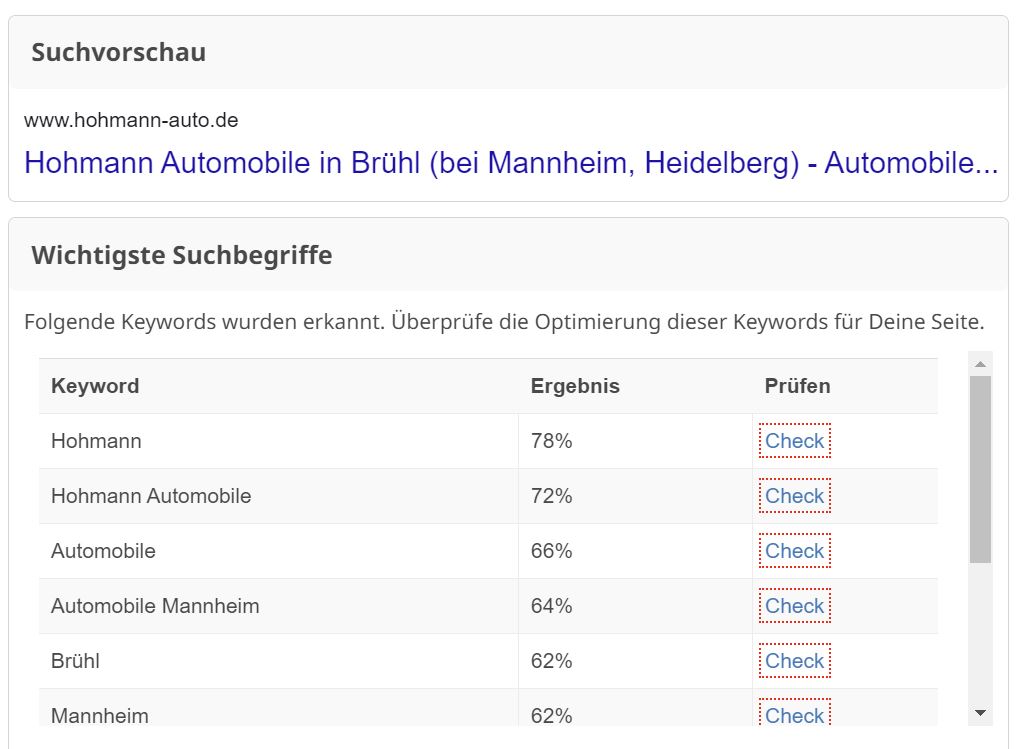Image resolution: width=1026 pixels, height=749 pixels.
Task: Click the Prüfen column header
Action: click(x=797, y=386)
